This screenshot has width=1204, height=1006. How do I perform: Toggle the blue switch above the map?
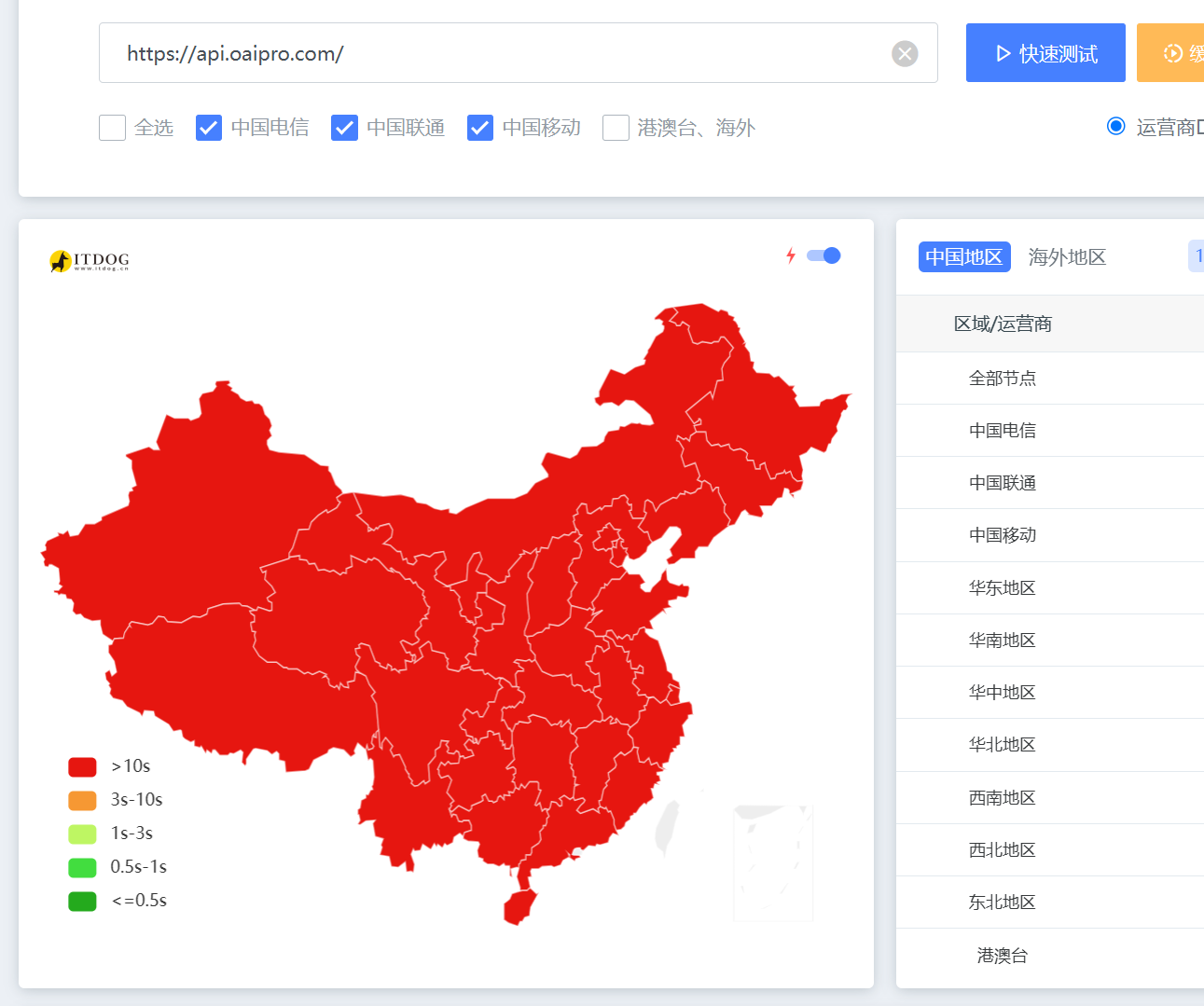pyautogui.click(x=823, y=255)
